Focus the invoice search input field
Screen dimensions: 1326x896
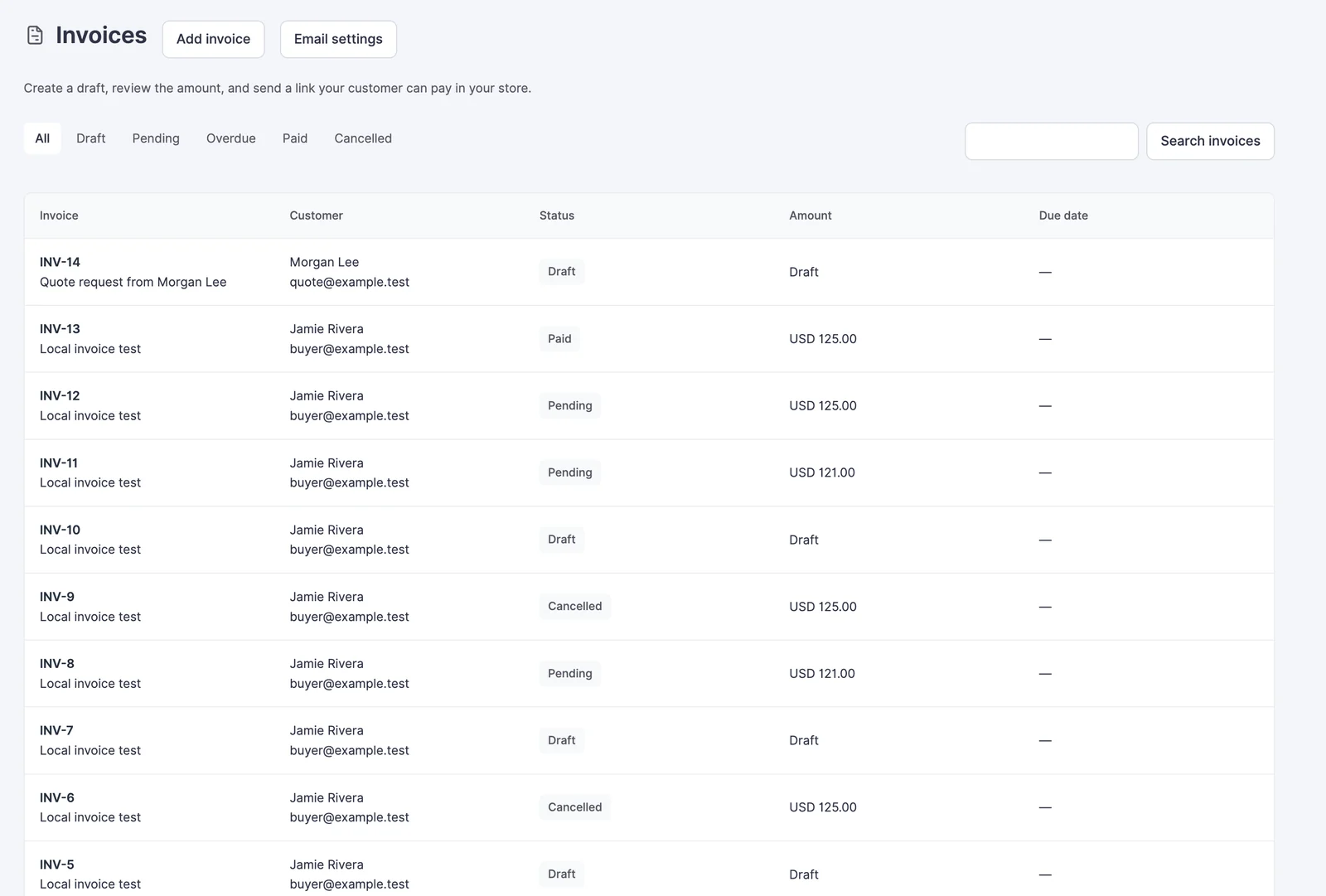click(x=1052, y=141)
